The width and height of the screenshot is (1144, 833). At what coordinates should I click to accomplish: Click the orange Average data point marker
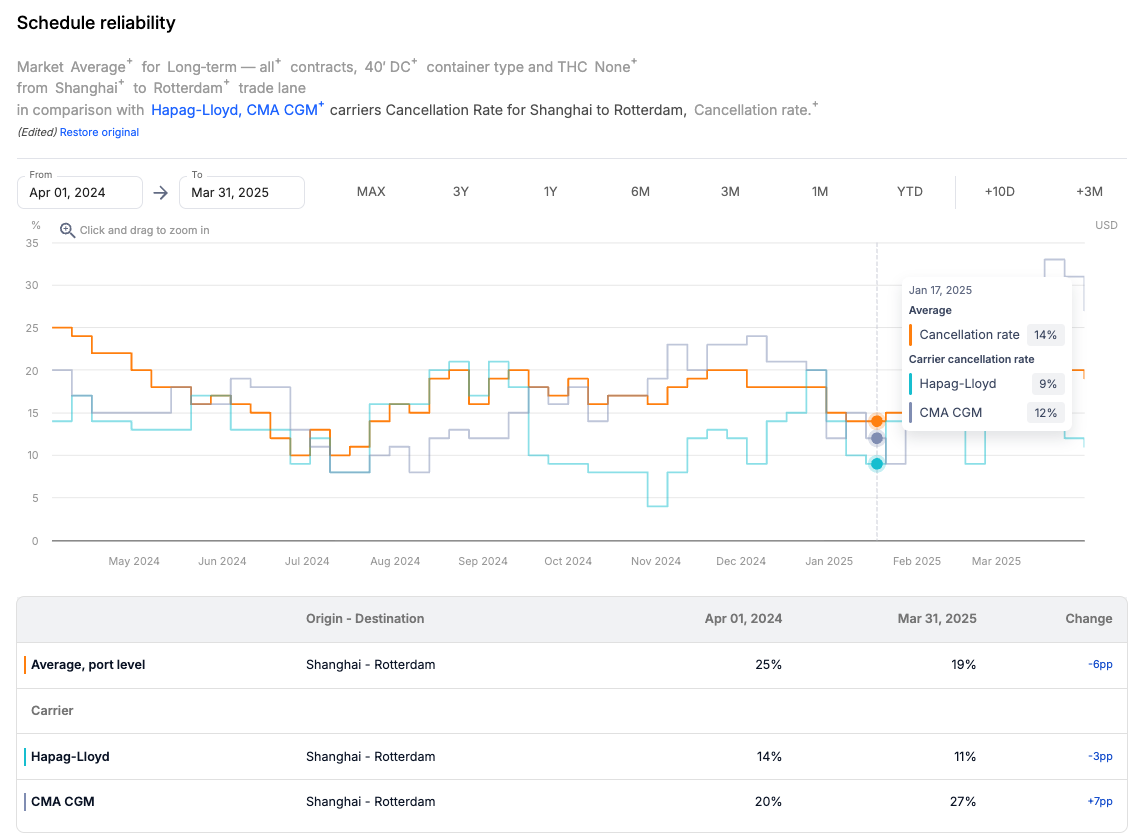point(877,421)
